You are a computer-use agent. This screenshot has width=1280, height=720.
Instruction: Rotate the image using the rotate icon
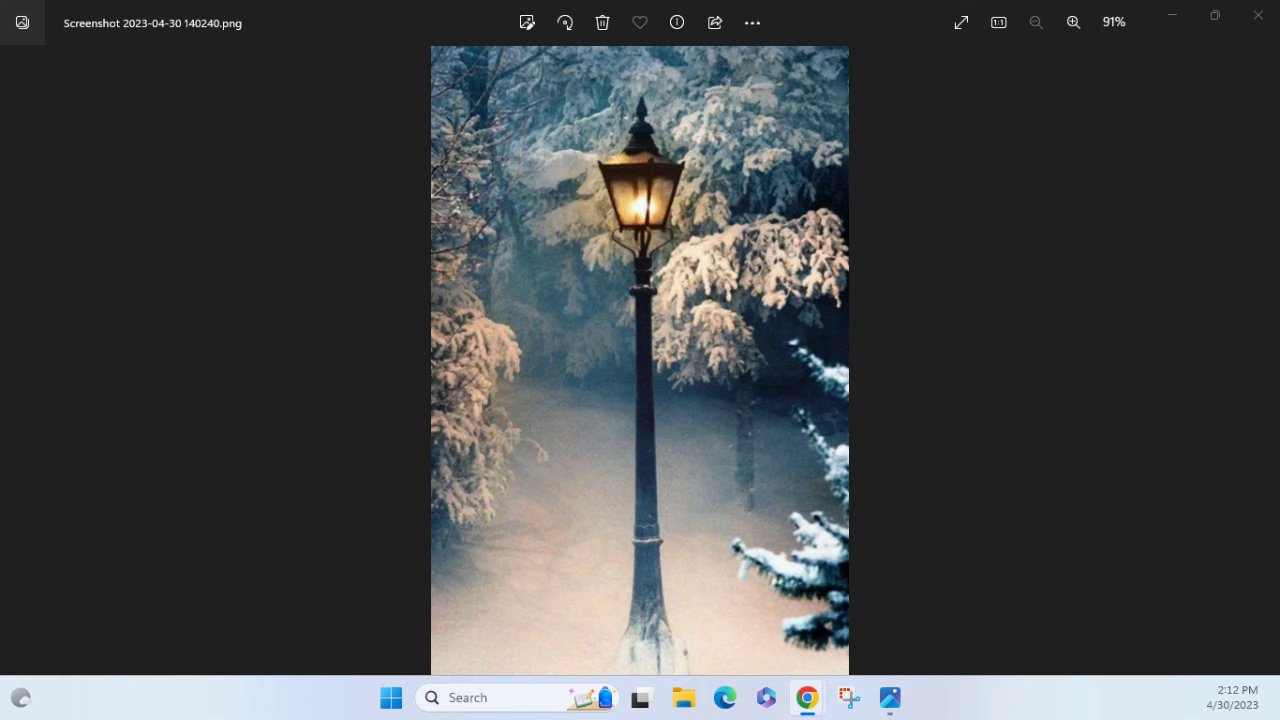pos(565,22)
